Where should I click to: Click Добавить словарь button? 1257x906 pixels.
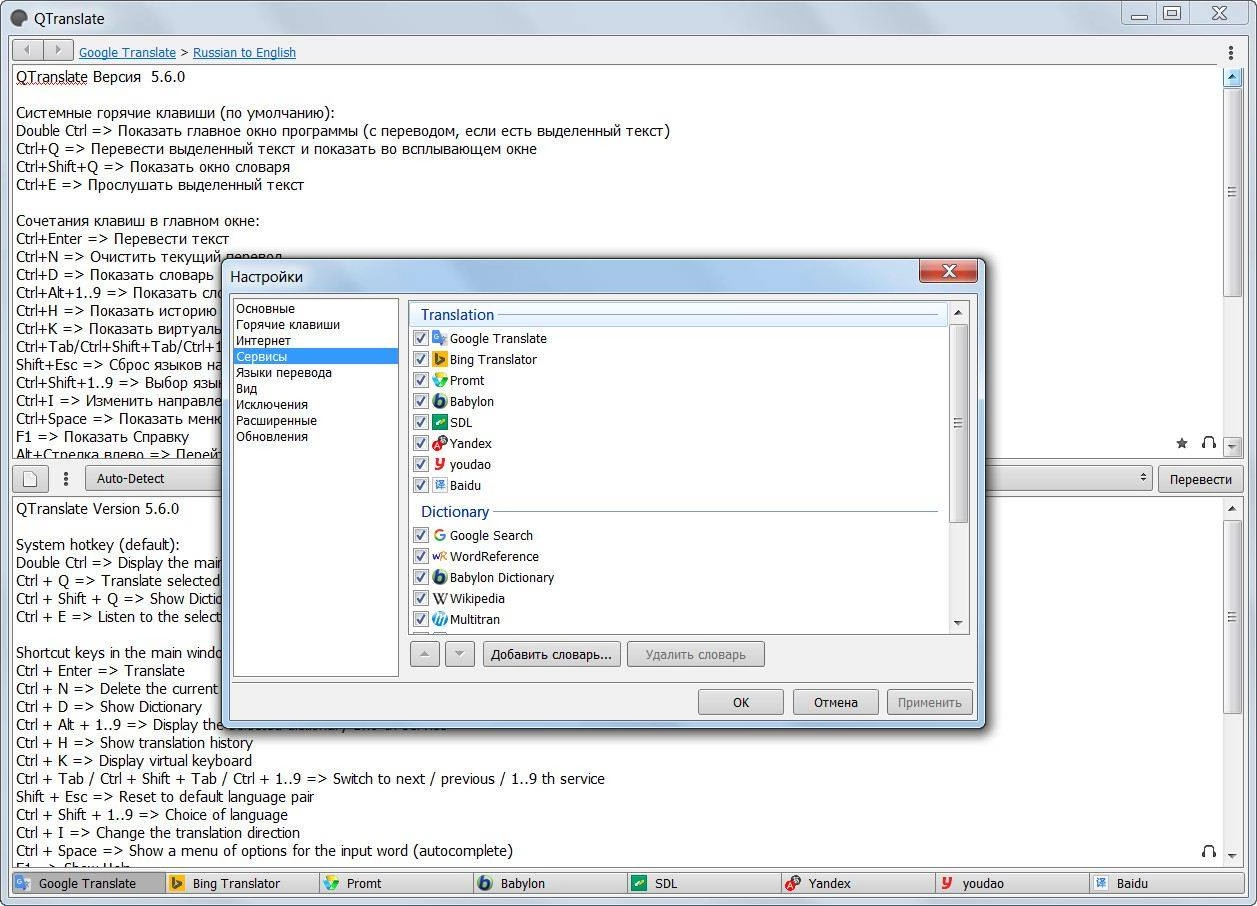pyautogui.click(x=552, y=655)
